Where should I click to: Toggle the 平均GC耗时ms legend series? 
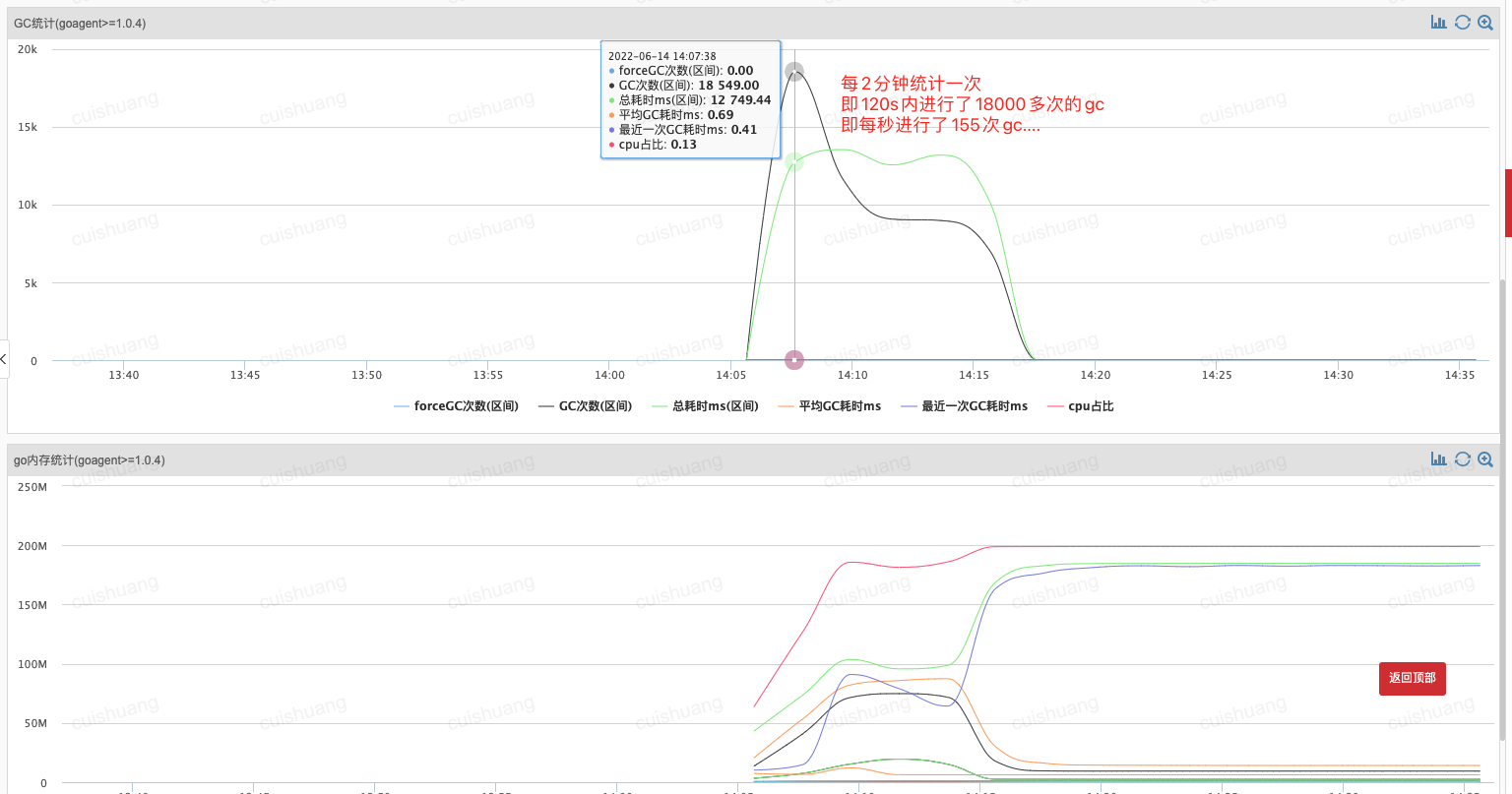coord(829,406)
